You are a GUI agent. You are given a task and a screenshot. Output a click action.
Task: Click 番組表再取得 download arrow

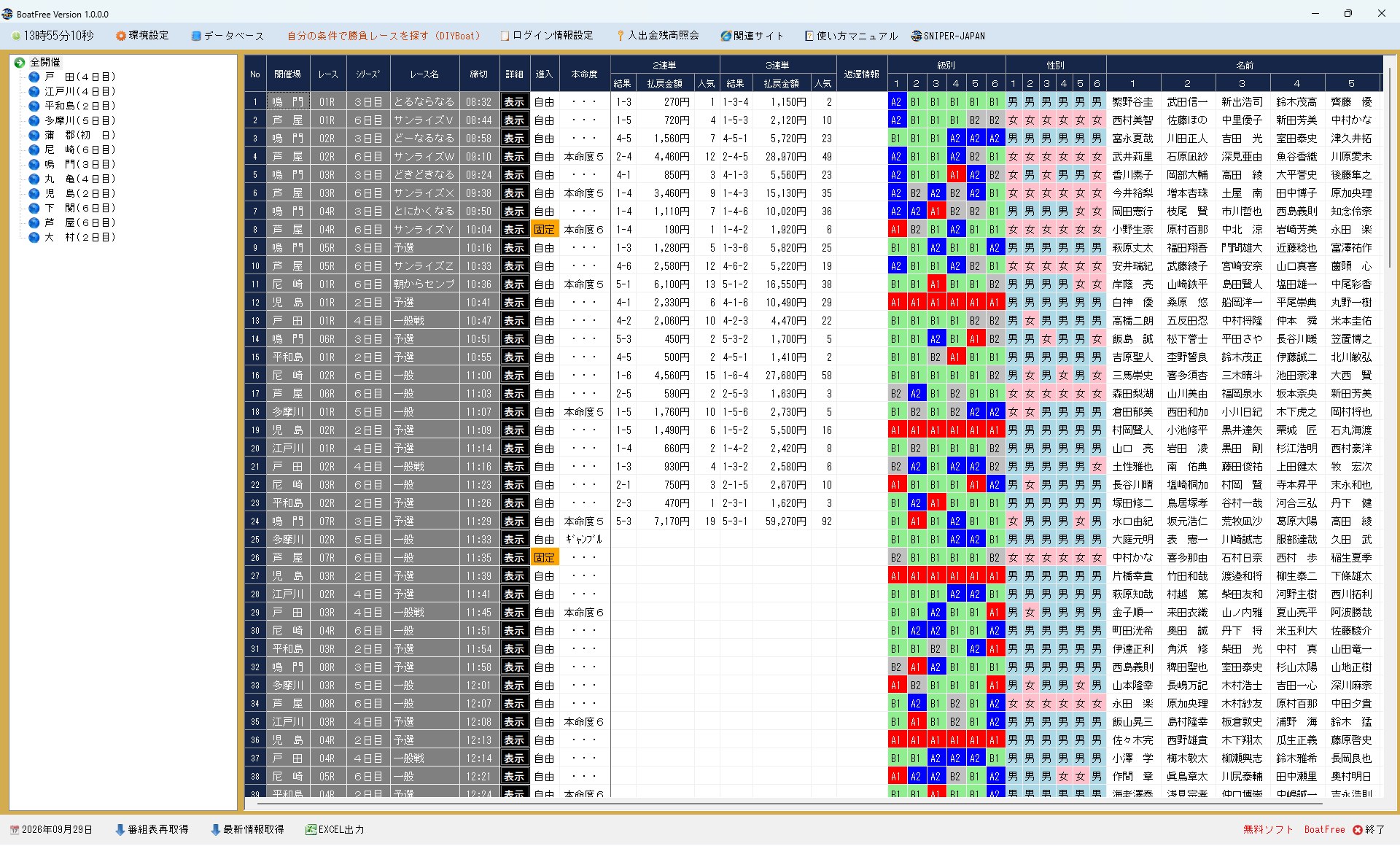(120, 829)
